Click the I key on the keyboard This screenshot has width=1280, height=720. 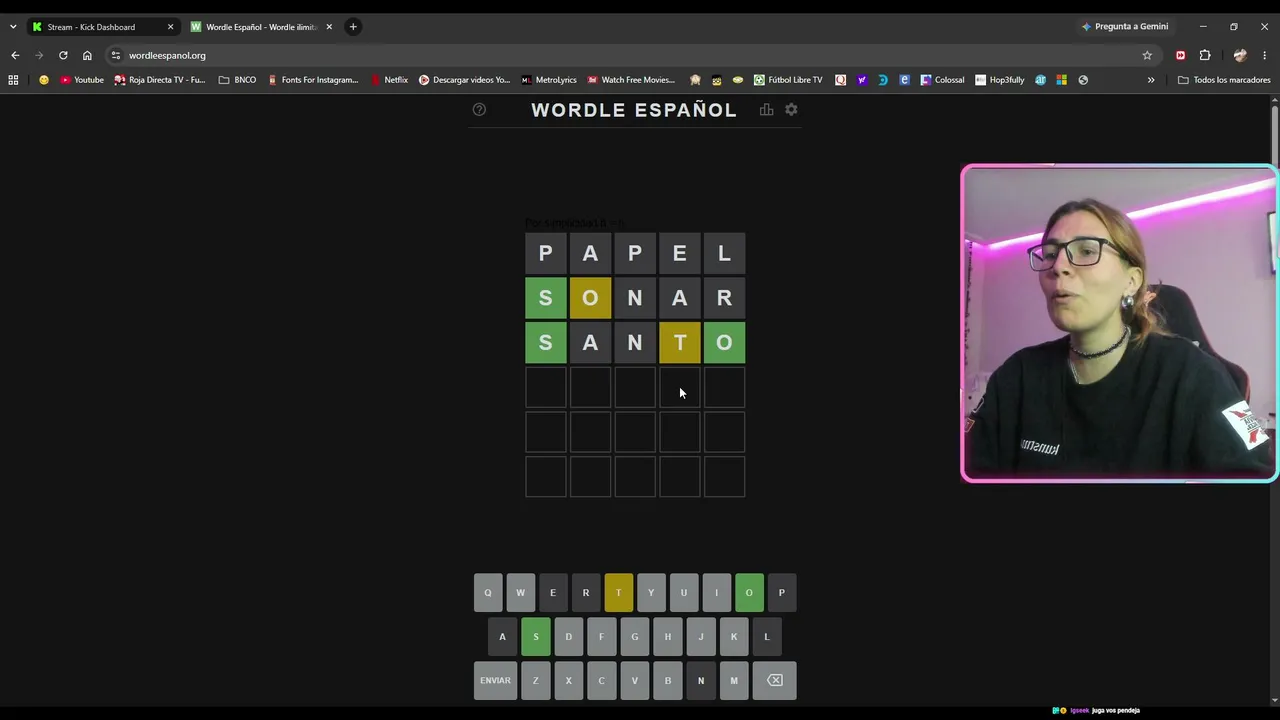(716, 592)
